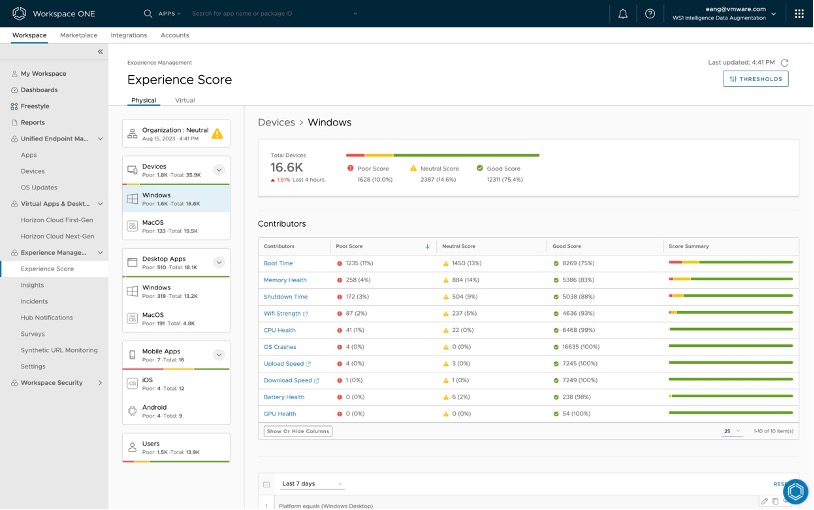Sort by the Poor Score arrow icon

[427, 246]
